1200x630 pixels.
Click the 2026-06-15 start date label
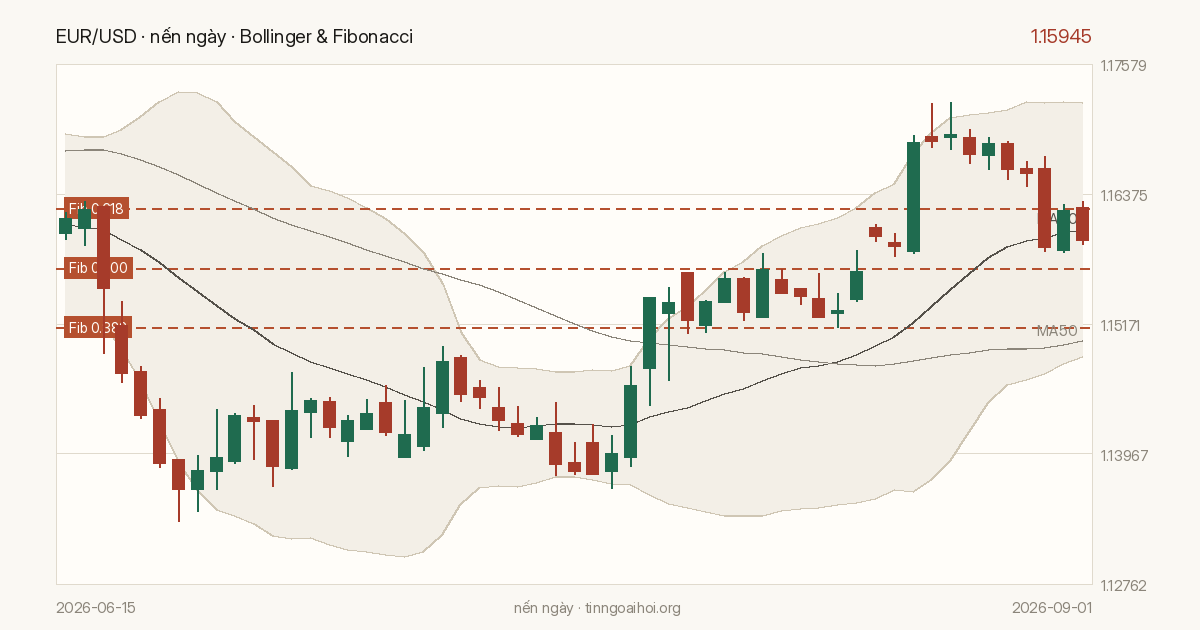pos(96,608)
